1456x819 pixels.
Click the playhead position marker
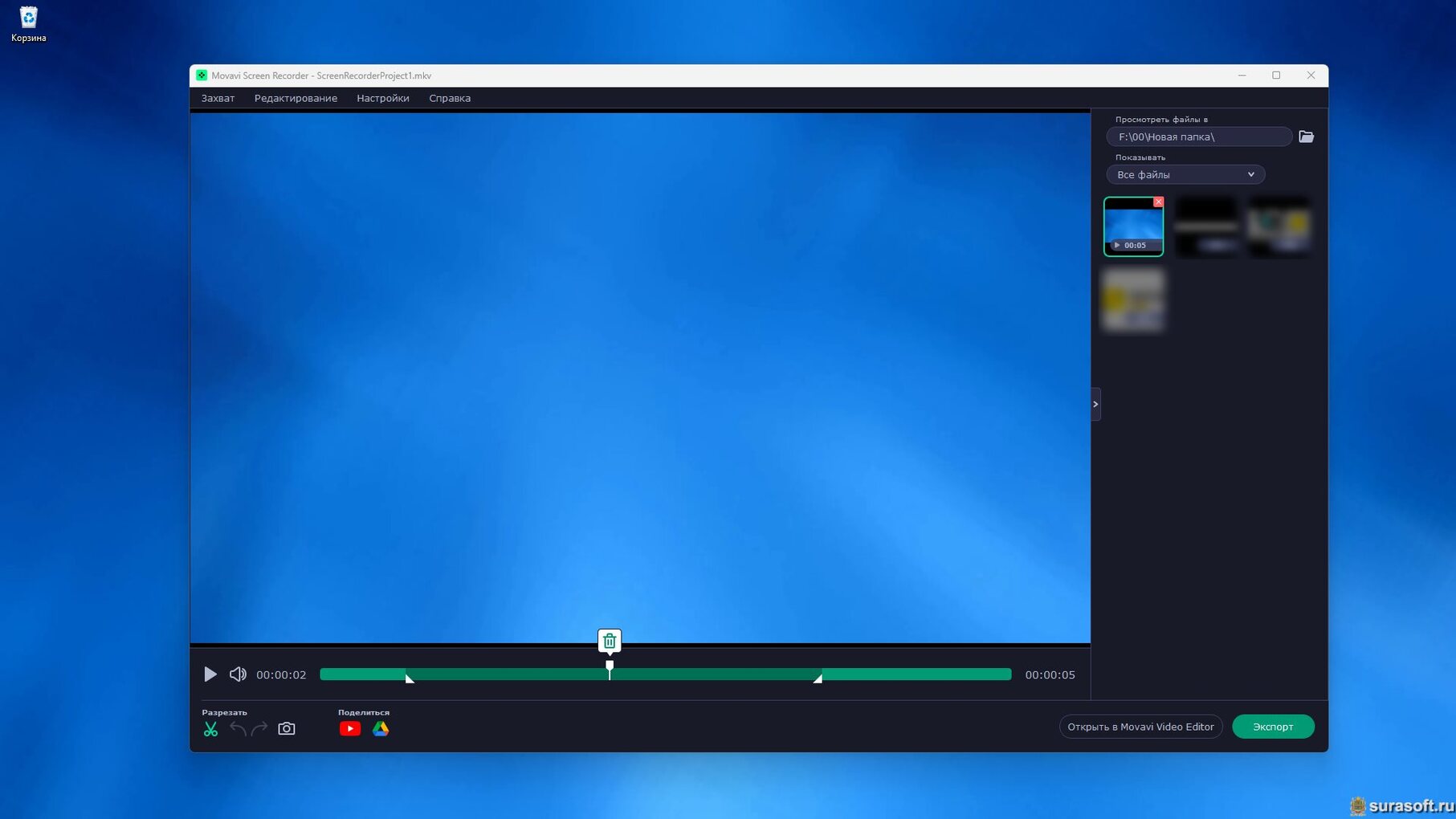click(610, 668)
